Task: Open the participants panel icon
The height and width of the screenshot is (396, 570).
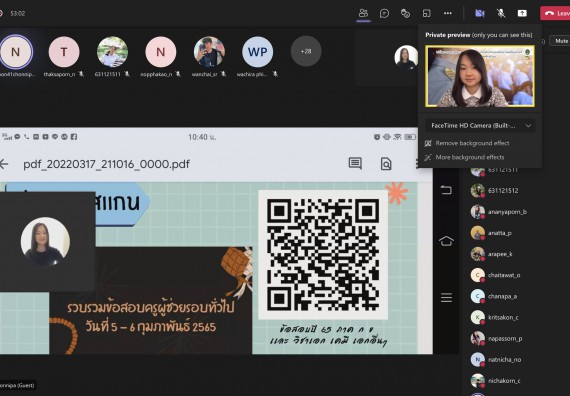Action: tap(363, 13)
